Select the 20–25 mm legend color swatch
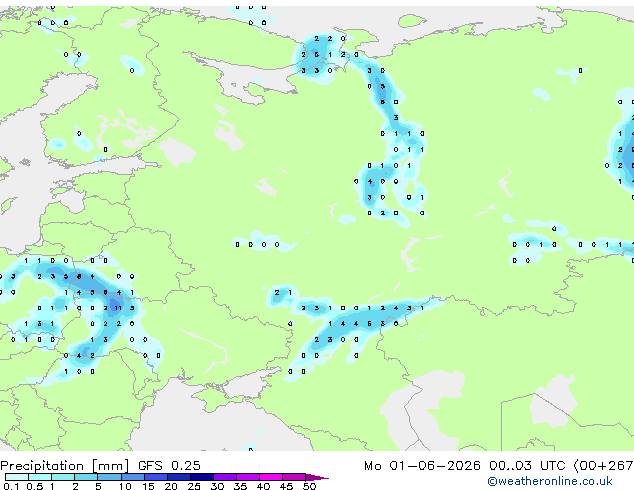Screen dimensions: 634x490 tap(179, 477)
